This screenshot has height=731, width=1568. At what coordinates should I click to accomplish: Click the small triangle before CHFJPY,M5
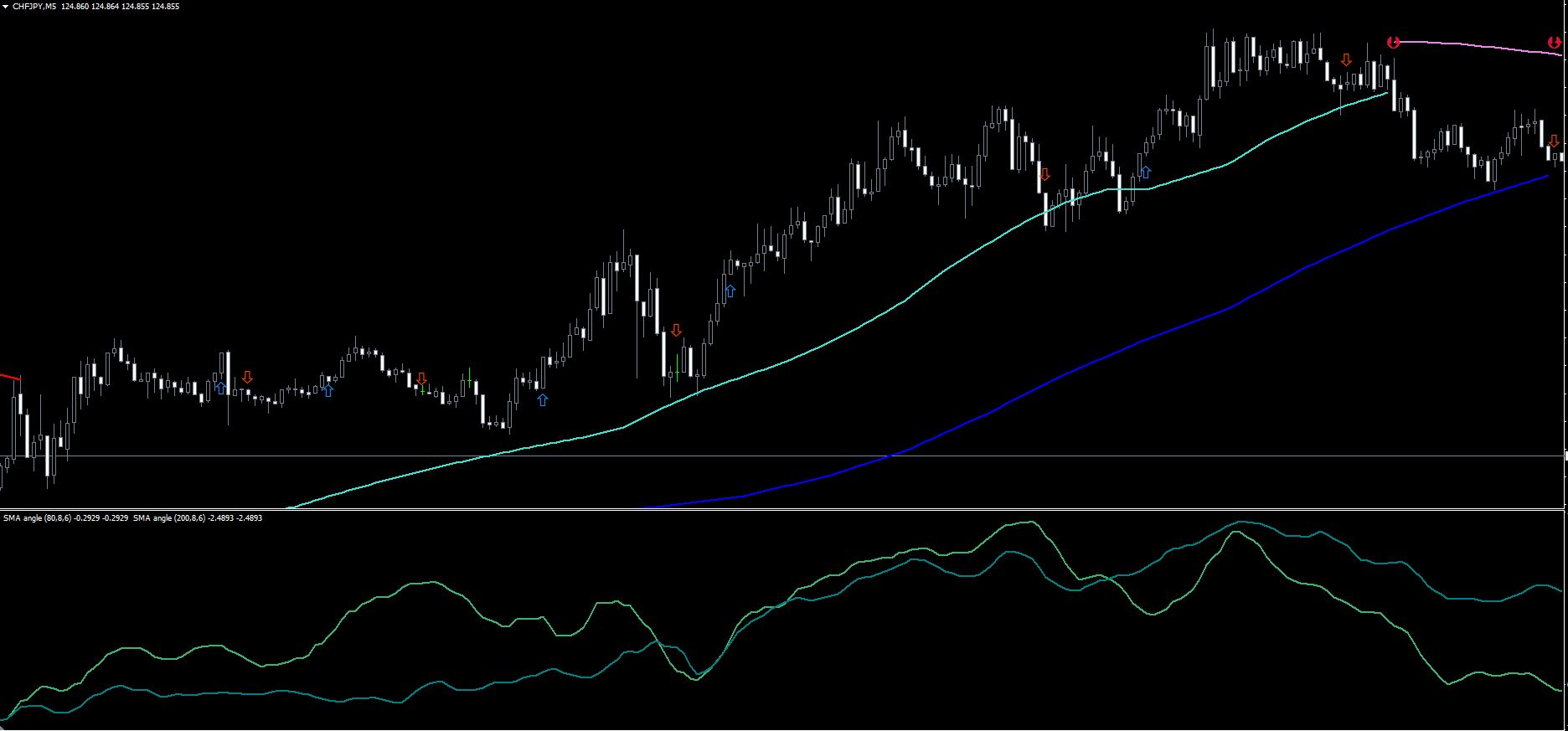7,7
